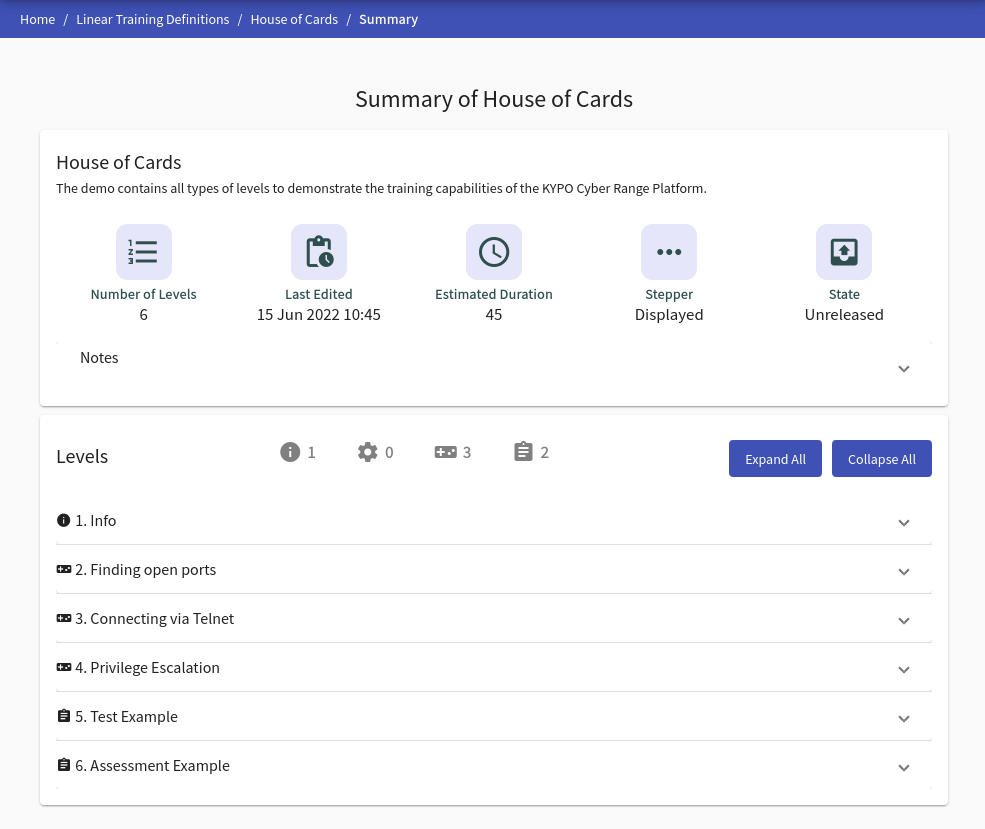Image resolution: width=985 pixels, height=829 pixels.
Task: Expand the Assessment Example chevron
Action: 903,767
